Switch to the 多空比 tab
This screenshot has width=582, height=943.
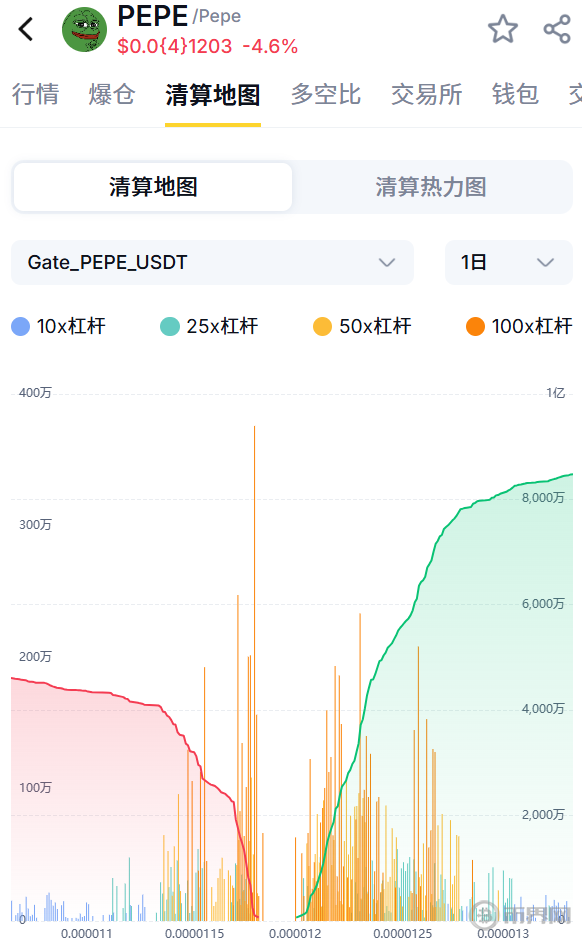(326, 94)
